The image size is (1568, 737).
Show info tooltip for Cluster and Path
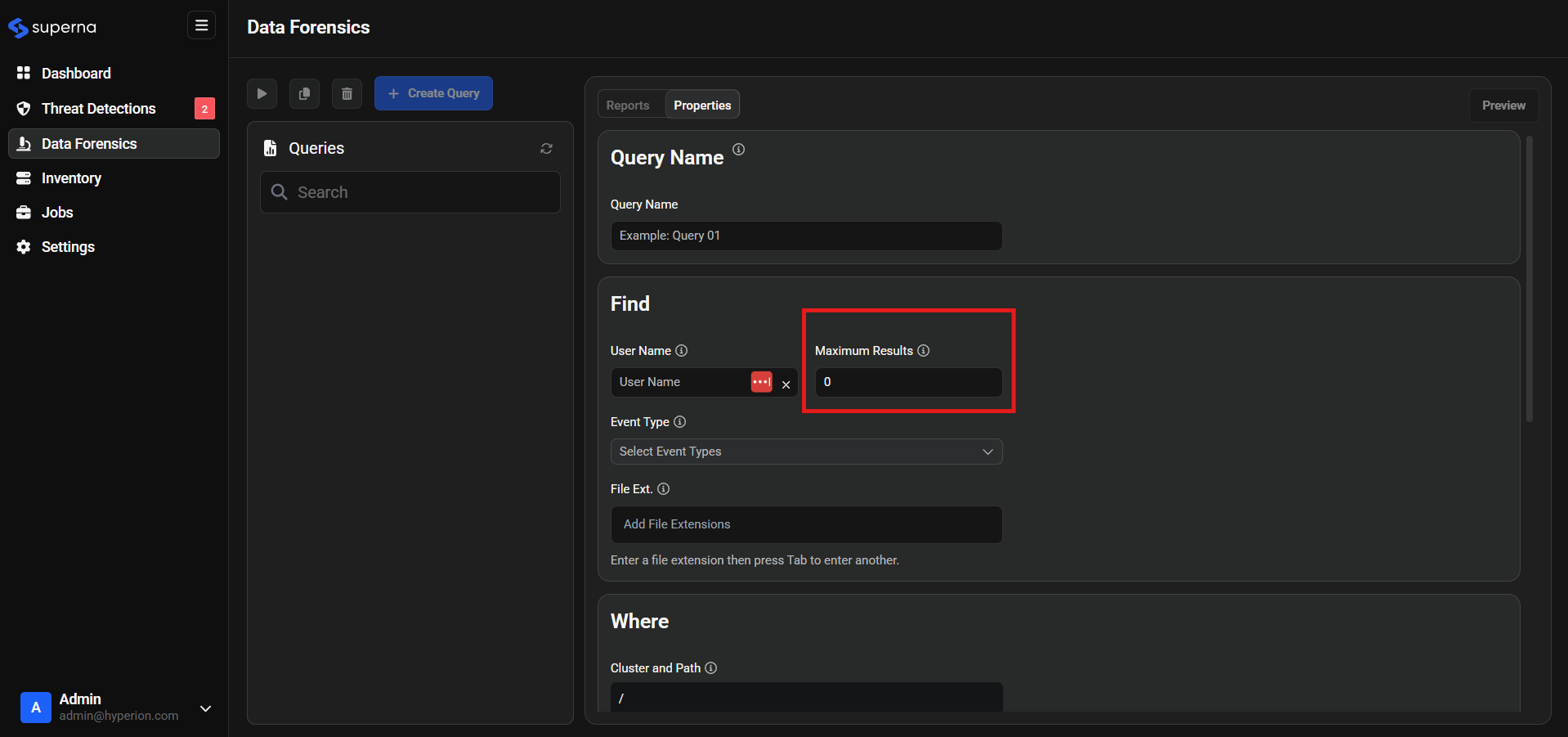[x=710, y=668]
